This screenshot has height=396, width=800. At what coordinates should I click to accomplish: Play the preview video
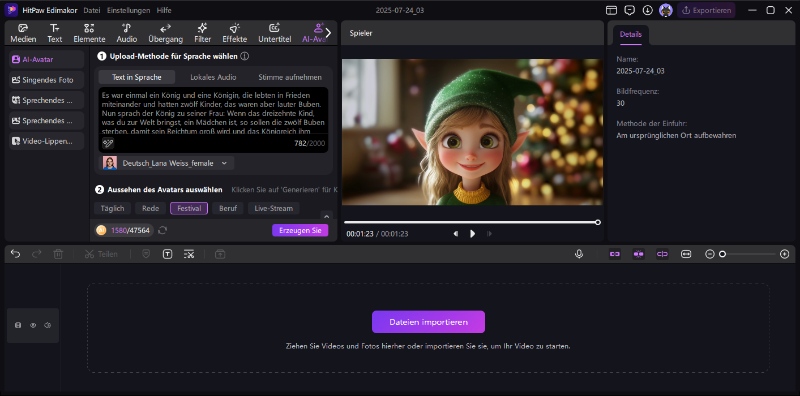pyautogui.click(x=472, y=234)
